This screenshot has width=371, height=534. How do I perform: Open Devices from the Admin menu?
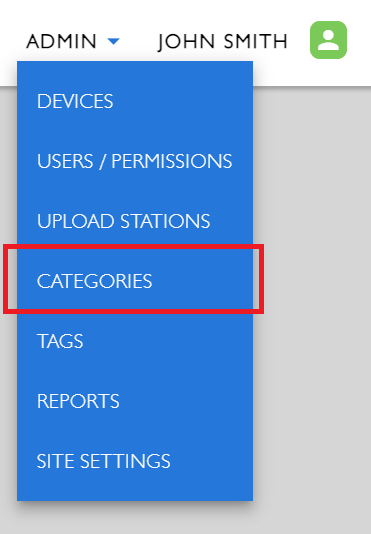coord(135,101)
